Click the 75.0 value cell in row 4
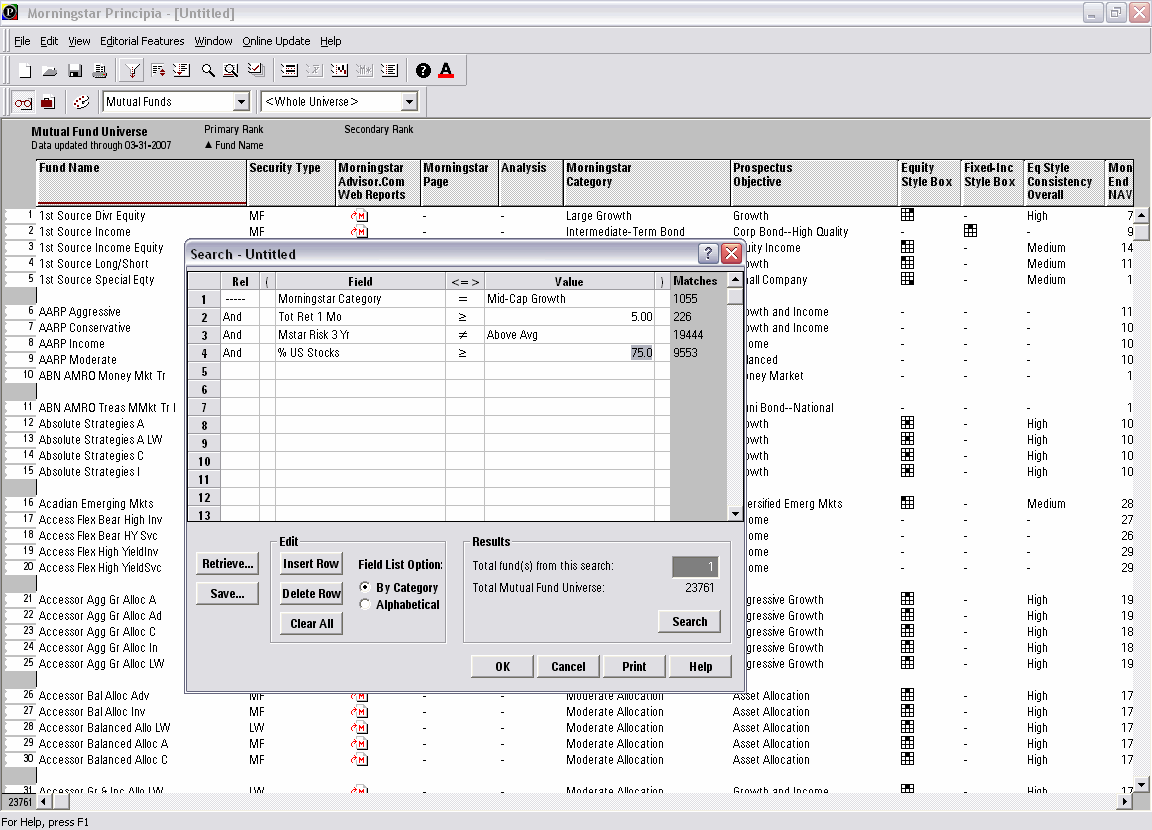This screenshot has height=830, width=1152. pos(640,353)
